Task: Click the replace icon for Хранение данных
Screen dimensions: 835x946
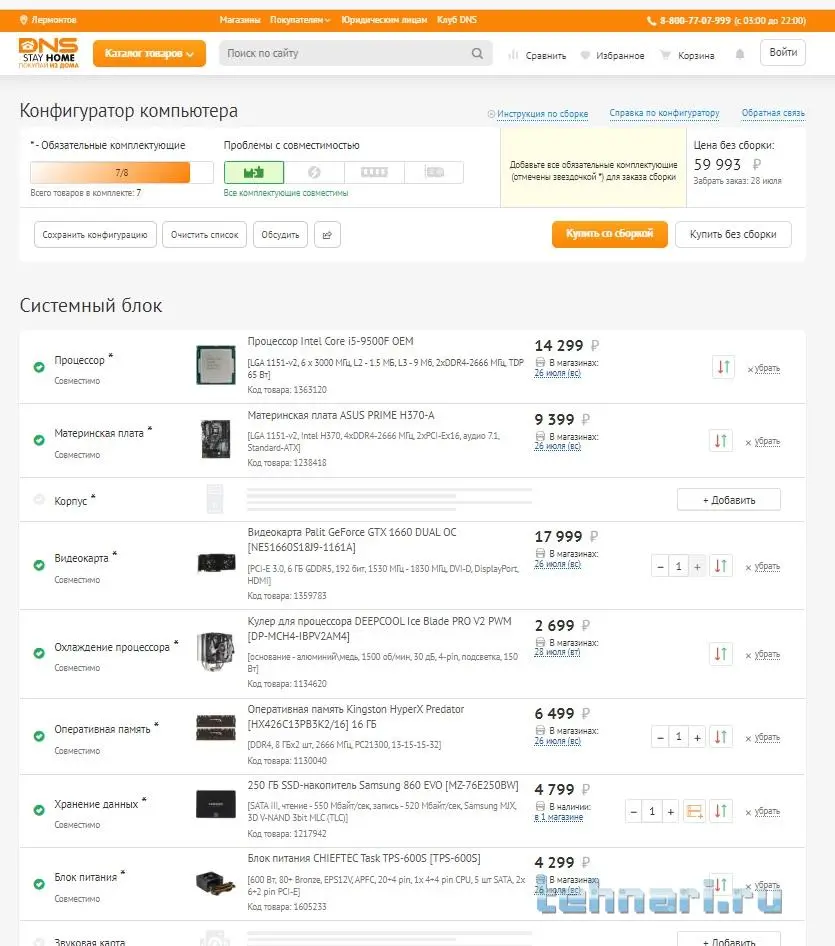Action: point(721,811)
